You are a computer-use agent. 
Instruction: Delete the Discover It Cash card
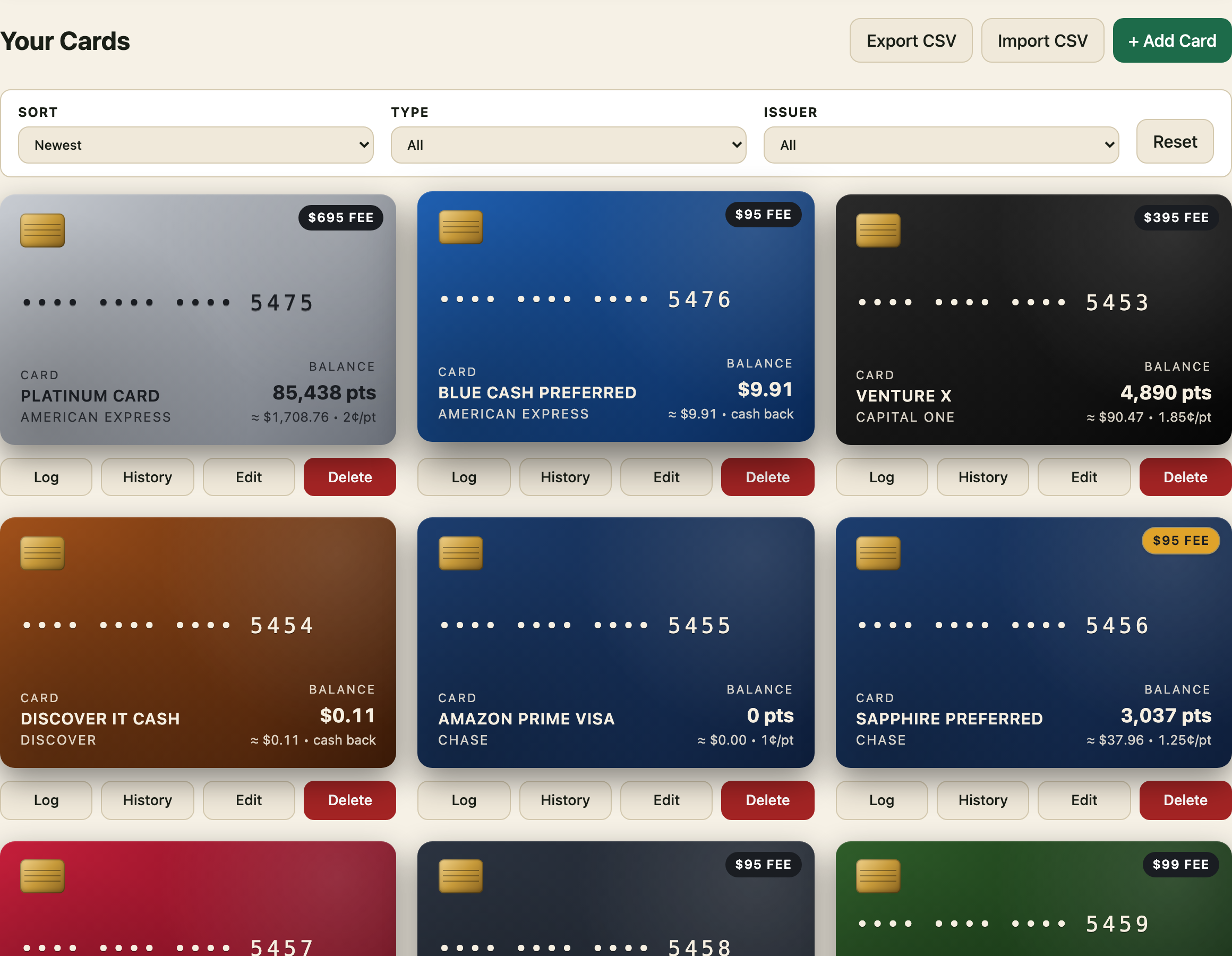(x=350, y=800)
